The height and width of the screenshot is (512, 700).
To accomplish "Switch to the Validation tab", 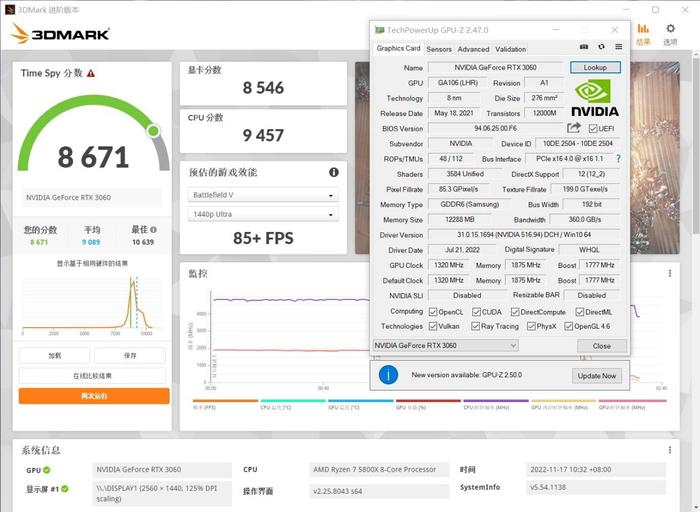I will [510, 49].
